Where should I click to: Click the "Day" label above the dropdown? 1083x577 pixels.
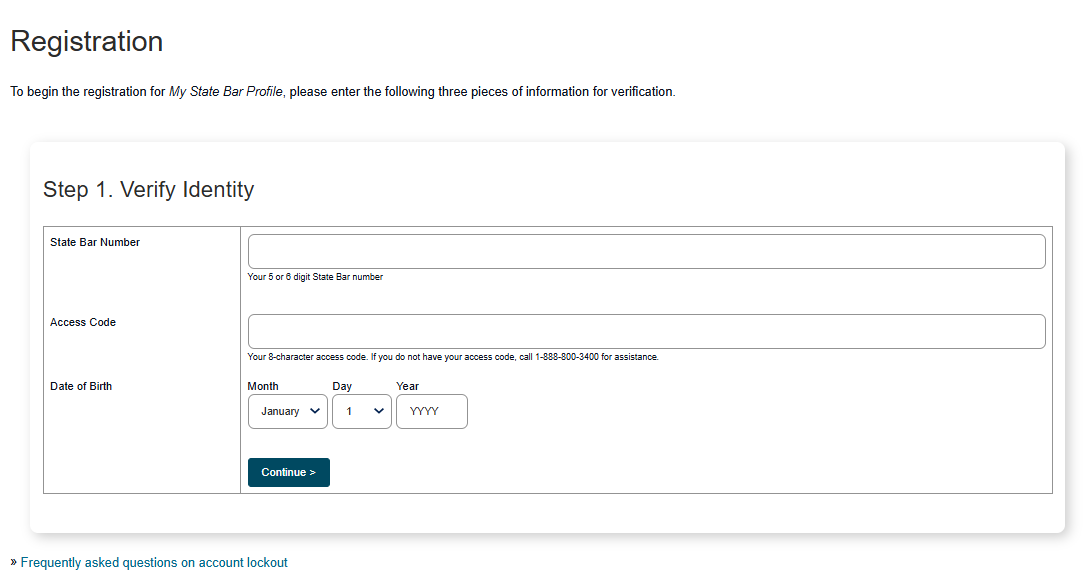343,386
